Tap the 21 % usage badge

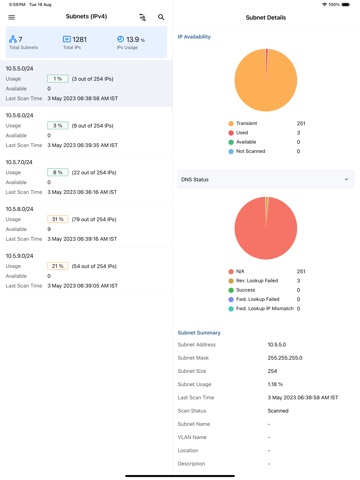pos(58,266)
